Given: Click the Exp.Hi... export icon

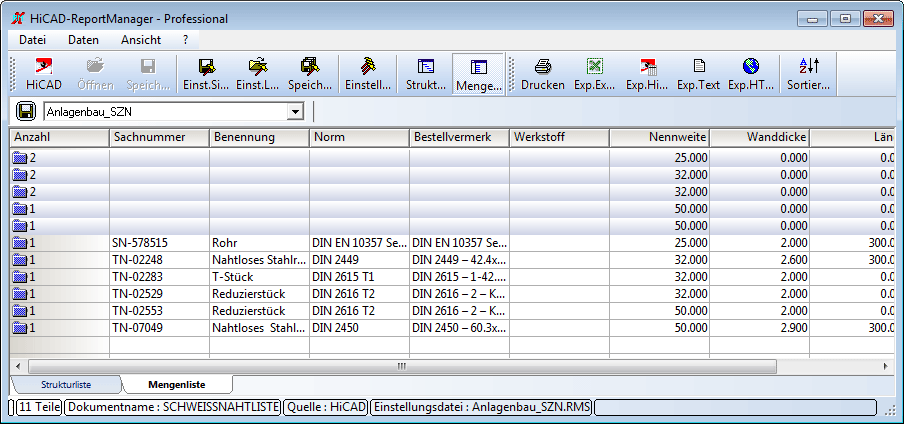Looking at the screenshot, I should (x=647, y=66).
